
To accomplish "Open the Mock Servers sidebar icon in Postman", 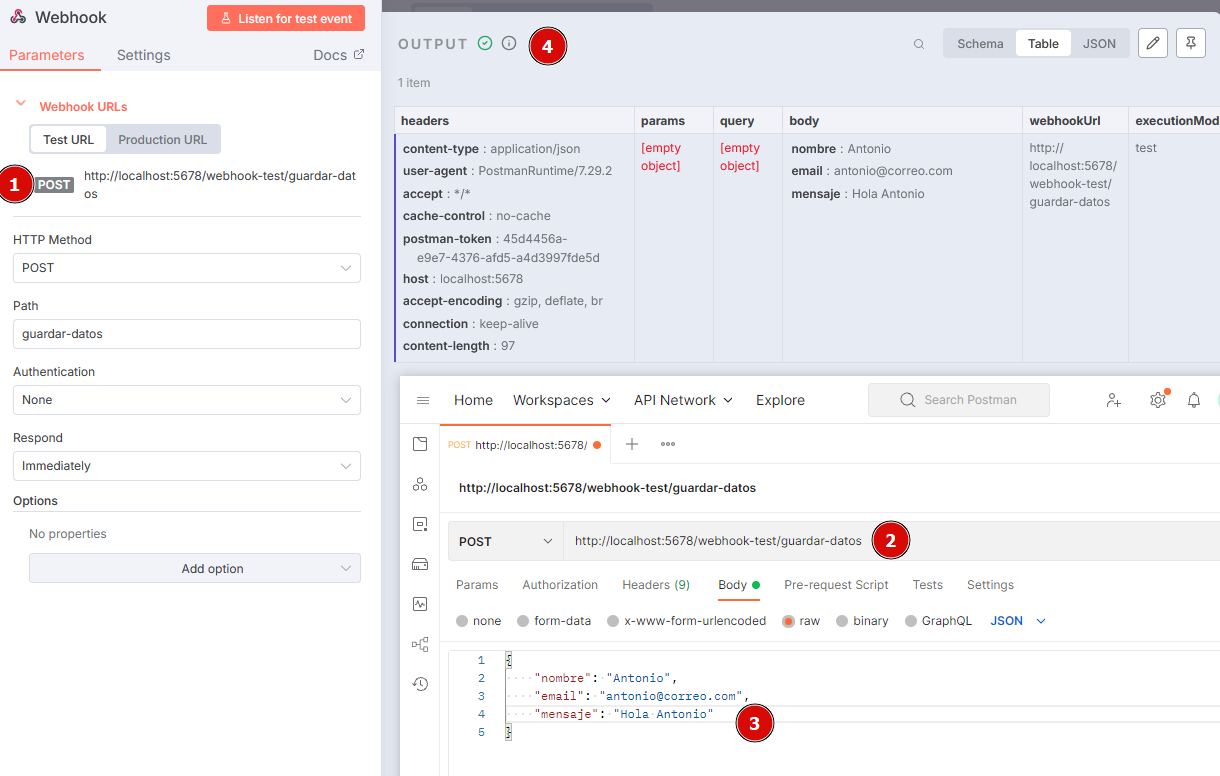I will point(420,564).
